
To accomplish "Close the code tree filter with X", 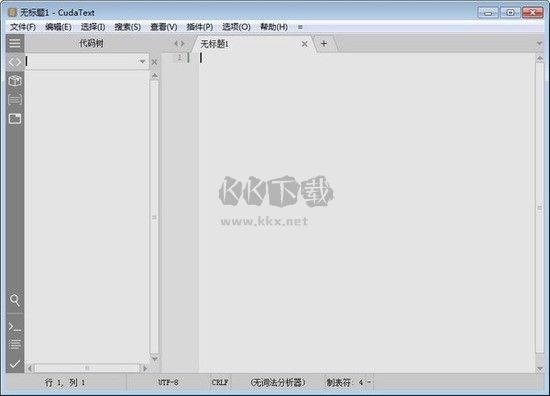I will point(154,62).
